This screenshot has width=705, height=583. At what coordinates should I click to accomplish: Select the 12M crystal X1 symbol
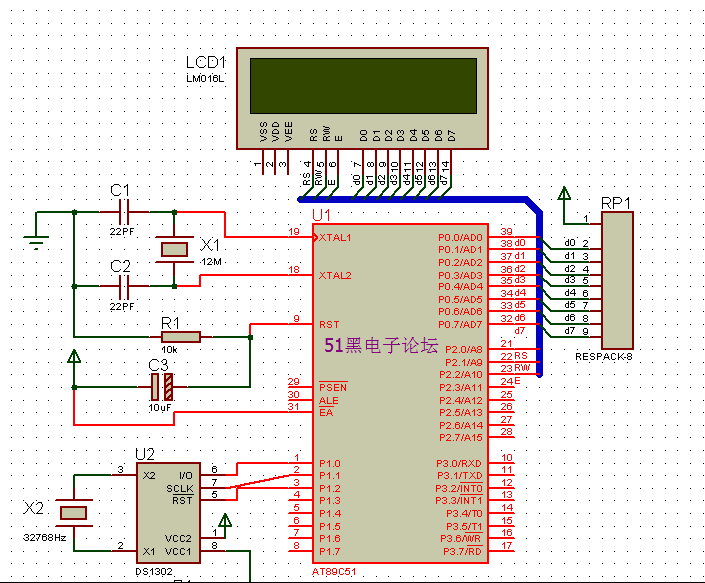pos(175,249)
